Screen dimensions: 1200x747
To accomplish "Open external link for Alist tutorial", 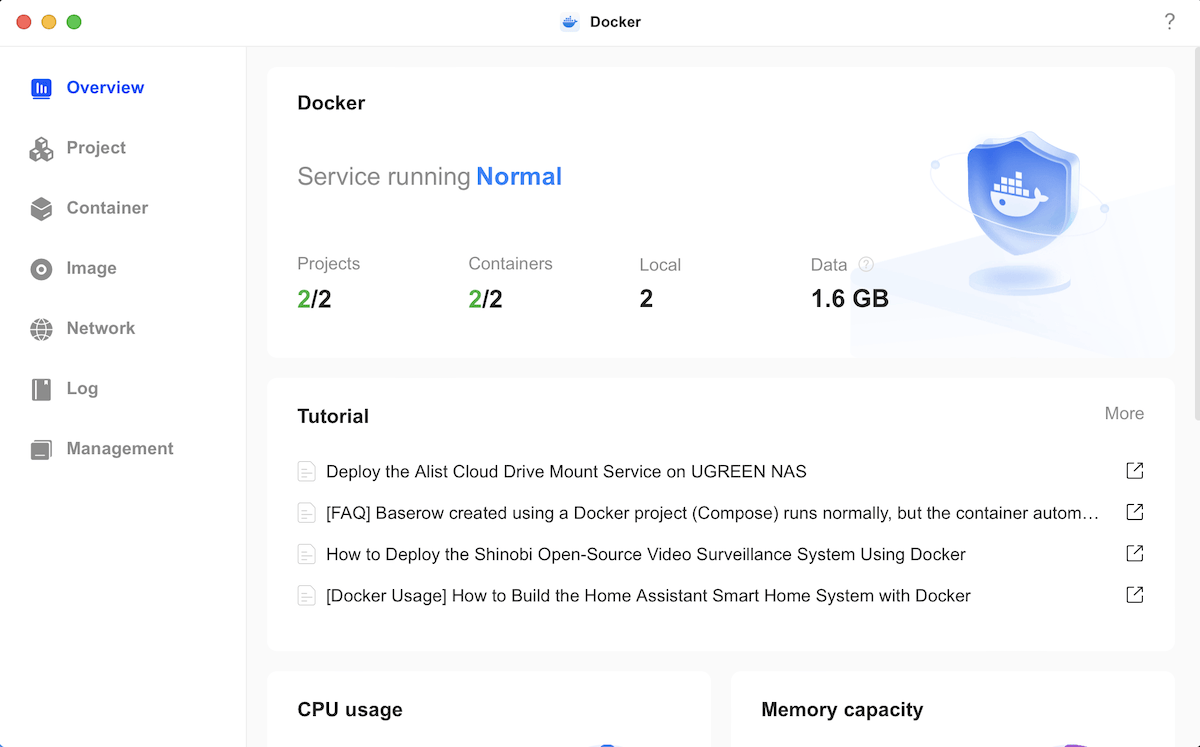I will pos(1134,471).
